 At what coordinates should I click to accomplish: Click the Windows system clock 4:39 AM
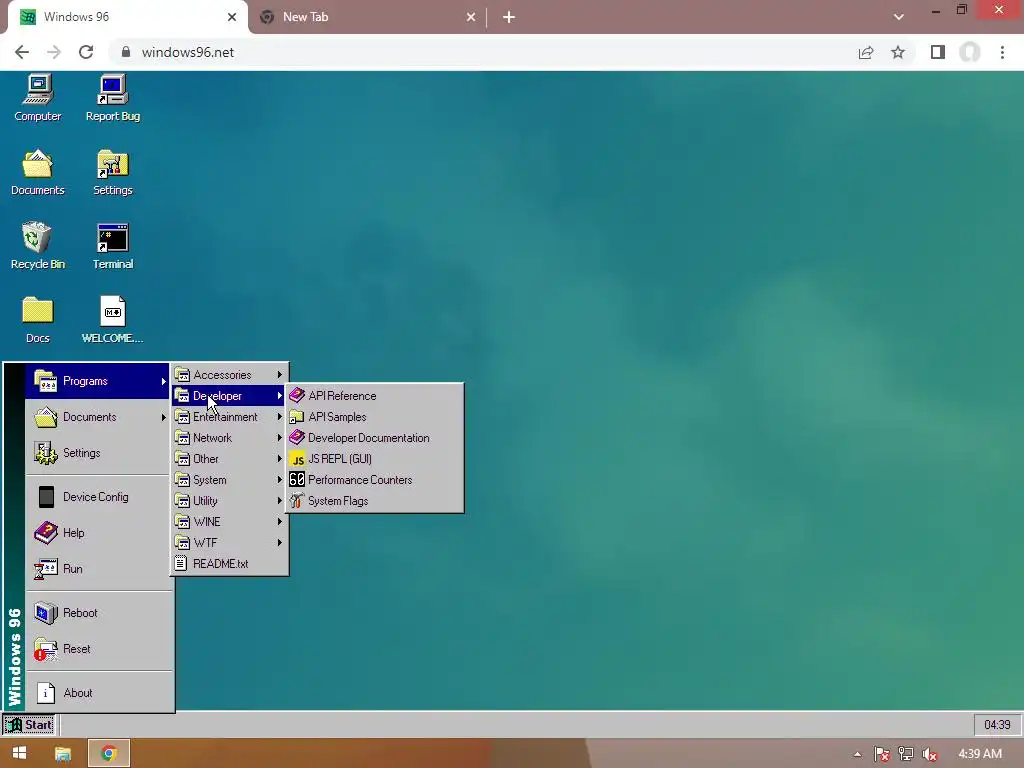(x=980, y=754)
